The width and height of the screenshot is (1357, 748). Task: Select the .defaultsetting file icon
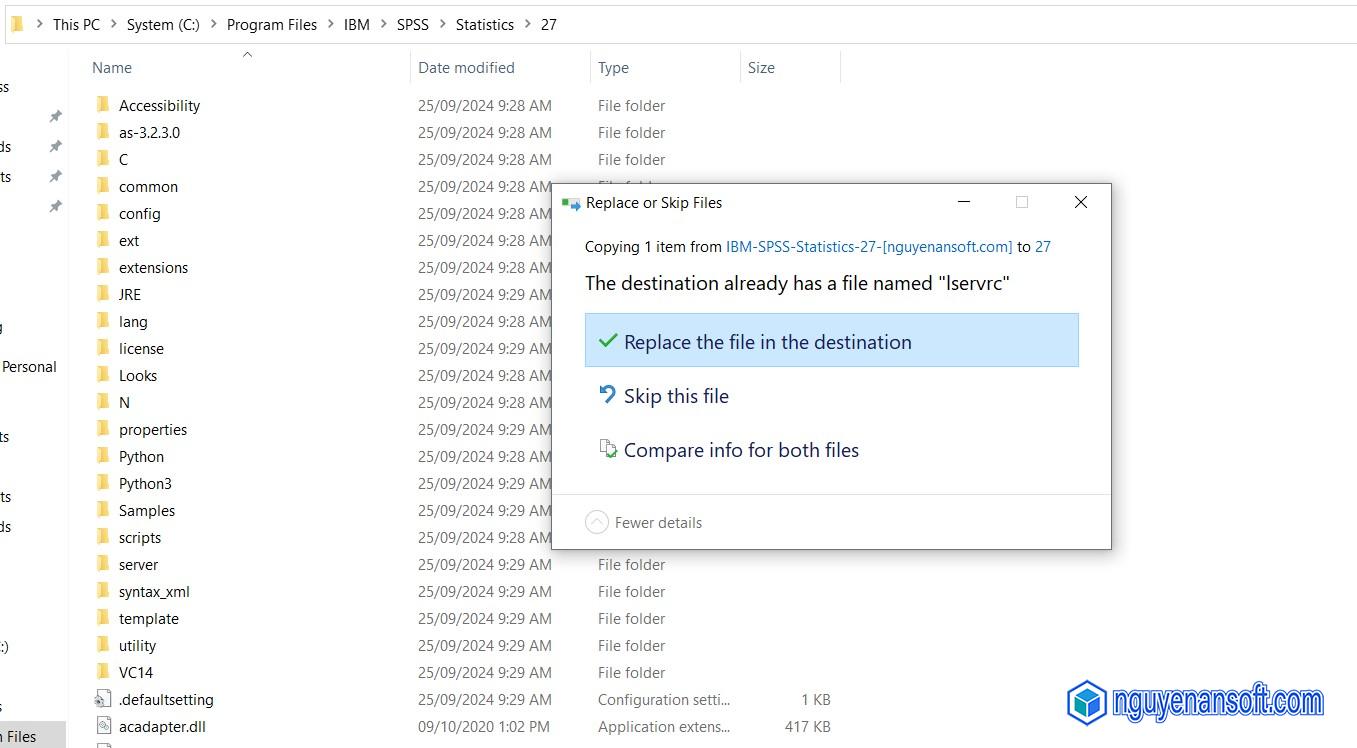[x=103, y=699]
